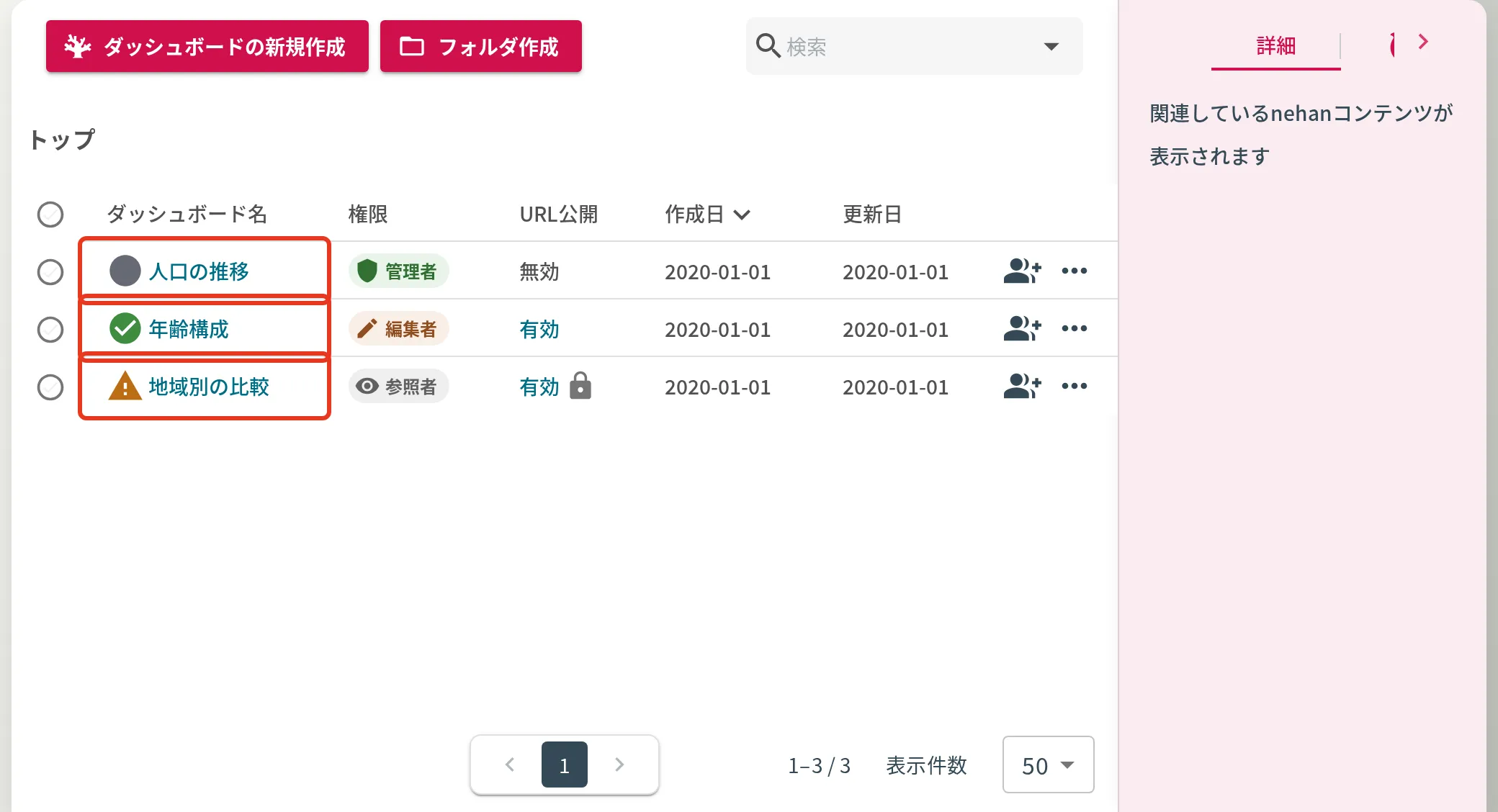Image resolution: width=1498 pixels, height=812 pixels.
Task: Click the orange warning triangle for 地域別の比較
Action: coord(125,386)
